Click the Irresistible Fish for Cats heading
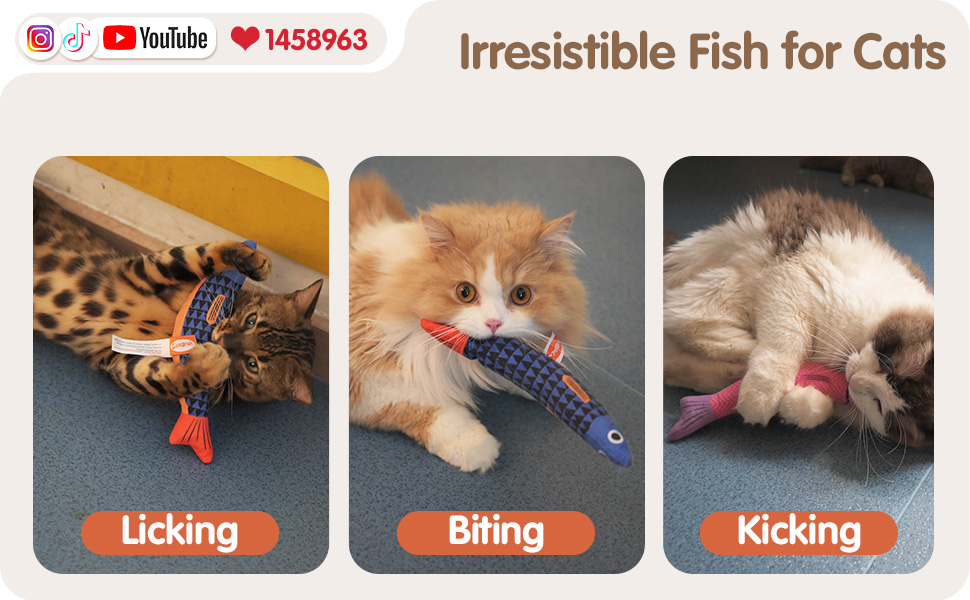 [702, 51]
